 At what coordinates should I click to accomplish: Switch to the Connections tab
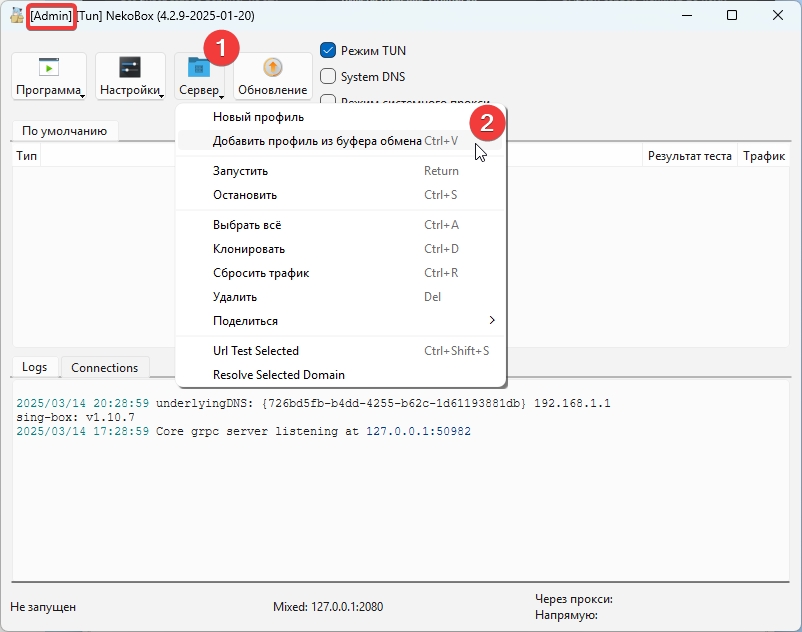click(105, 368)
